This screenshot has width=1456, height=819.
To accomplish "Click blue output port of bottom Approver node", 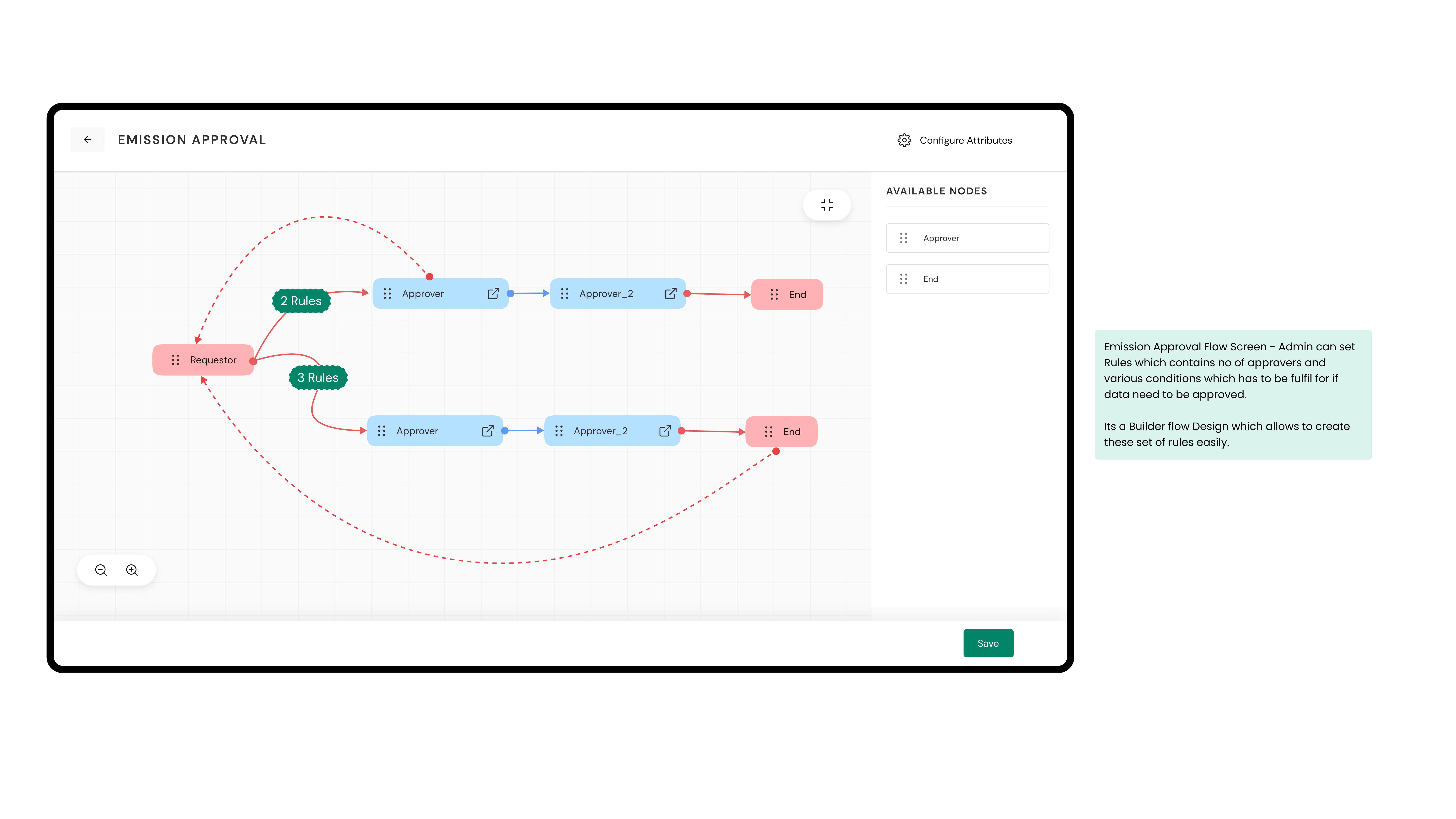I will coord(505,431).
